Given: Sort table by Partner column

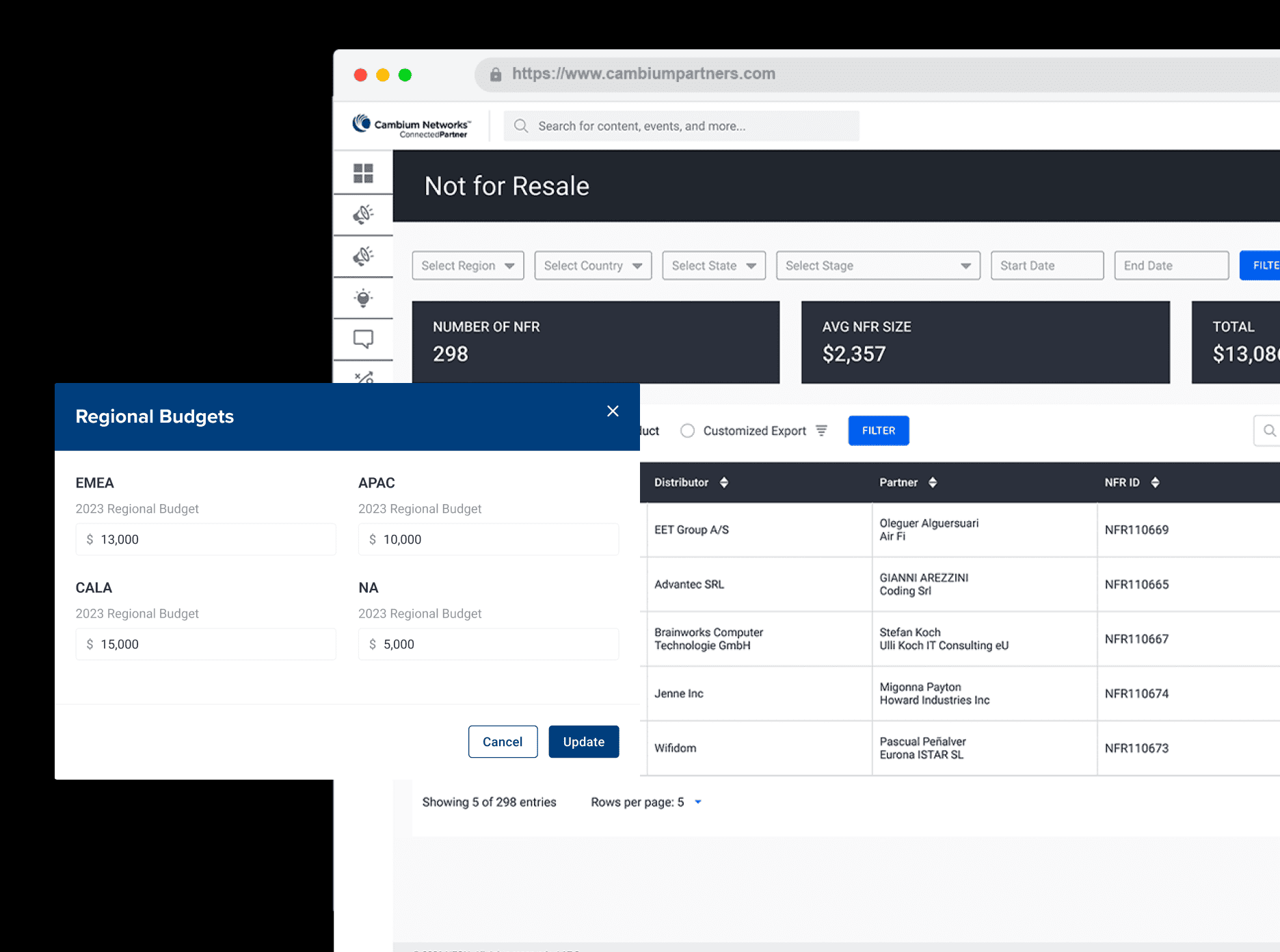Looking at the screenshot, I should (933, 483).
